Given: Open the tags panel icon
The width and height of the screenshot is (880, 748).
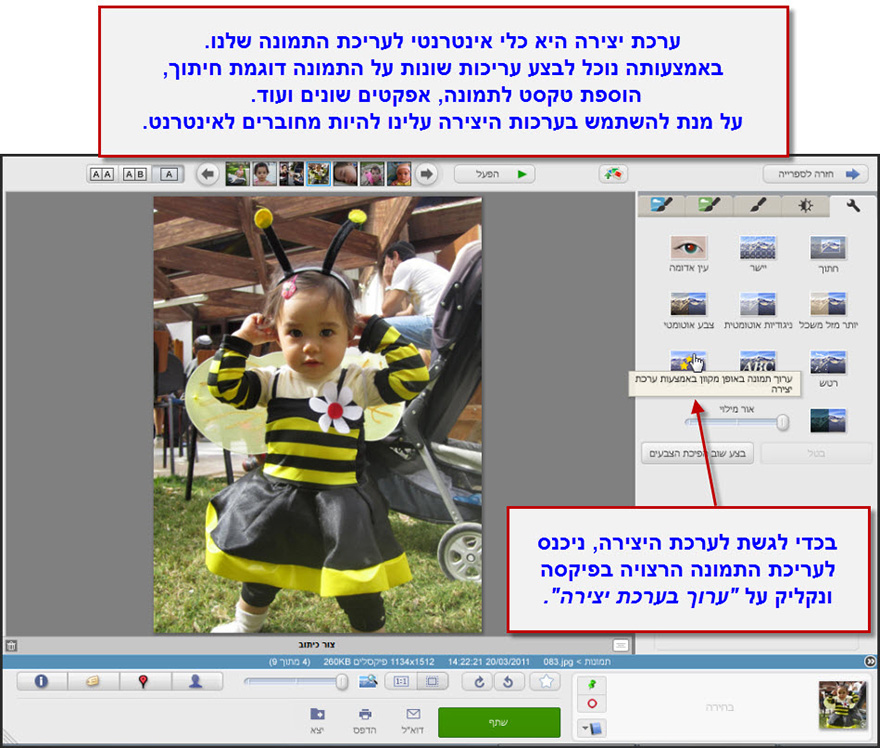Looking at the screenshot, I should (93, 681).
